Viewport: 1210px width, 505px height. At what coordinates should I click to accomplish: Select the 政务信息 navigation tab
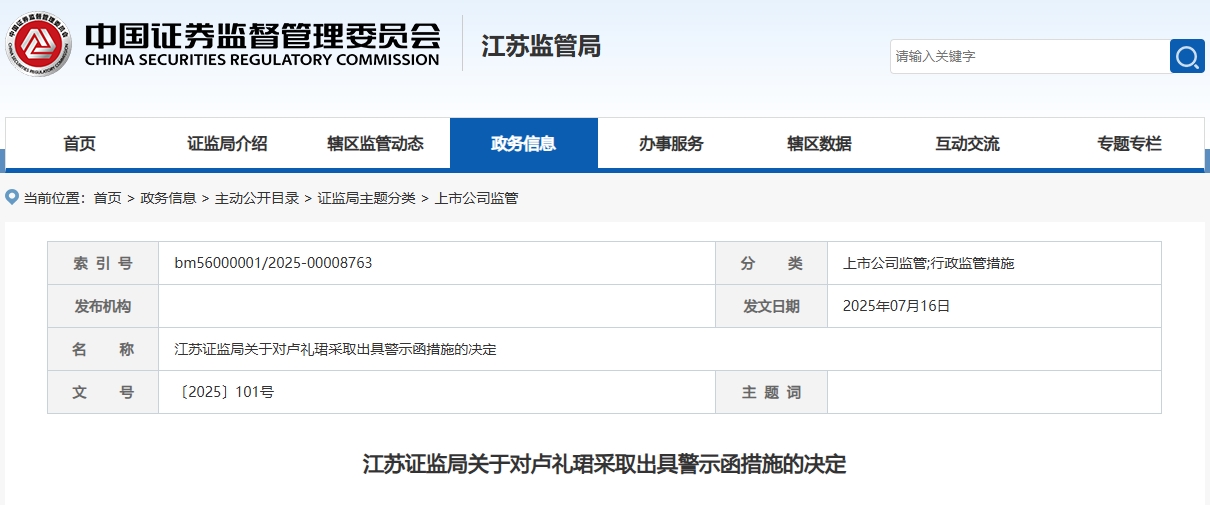click(x=524, y=143)
